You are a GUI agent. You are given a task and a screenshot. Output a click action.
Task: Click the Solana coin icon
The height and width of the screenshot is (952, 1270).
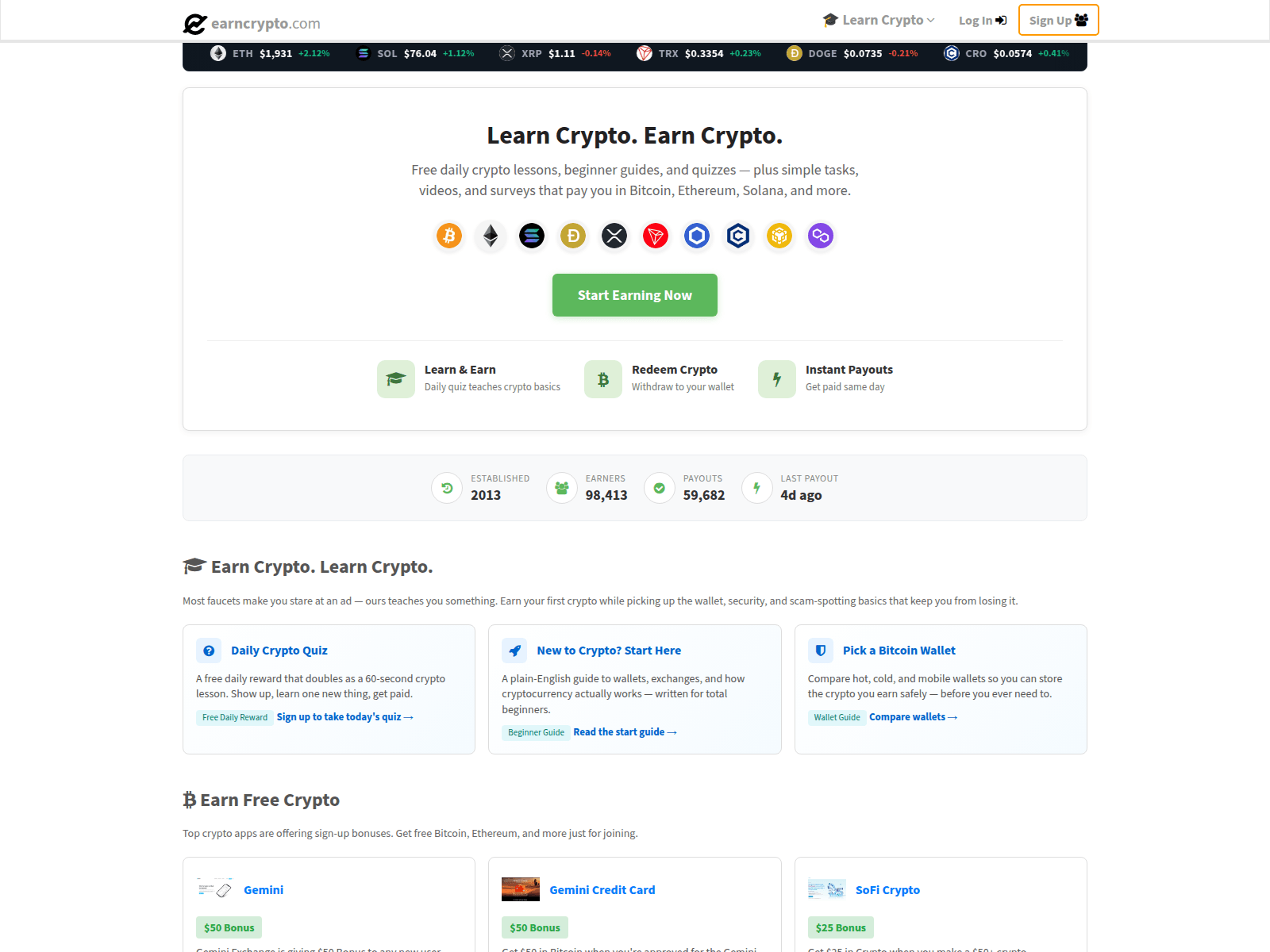click(x=532, y=236)
